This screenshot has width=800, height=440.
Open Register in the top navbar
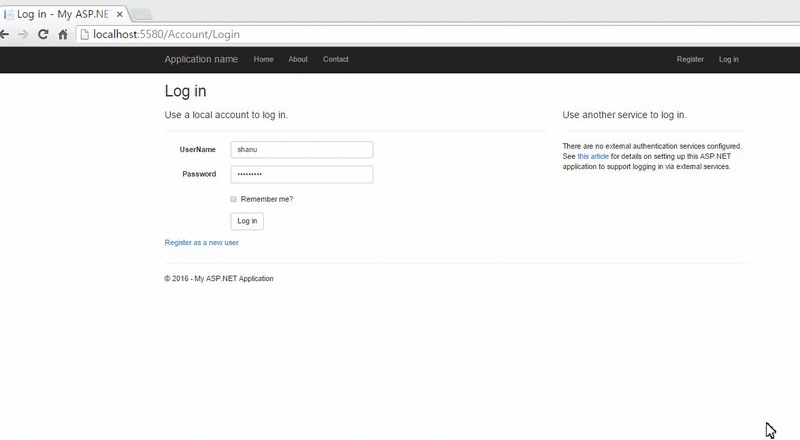(690, 59)
